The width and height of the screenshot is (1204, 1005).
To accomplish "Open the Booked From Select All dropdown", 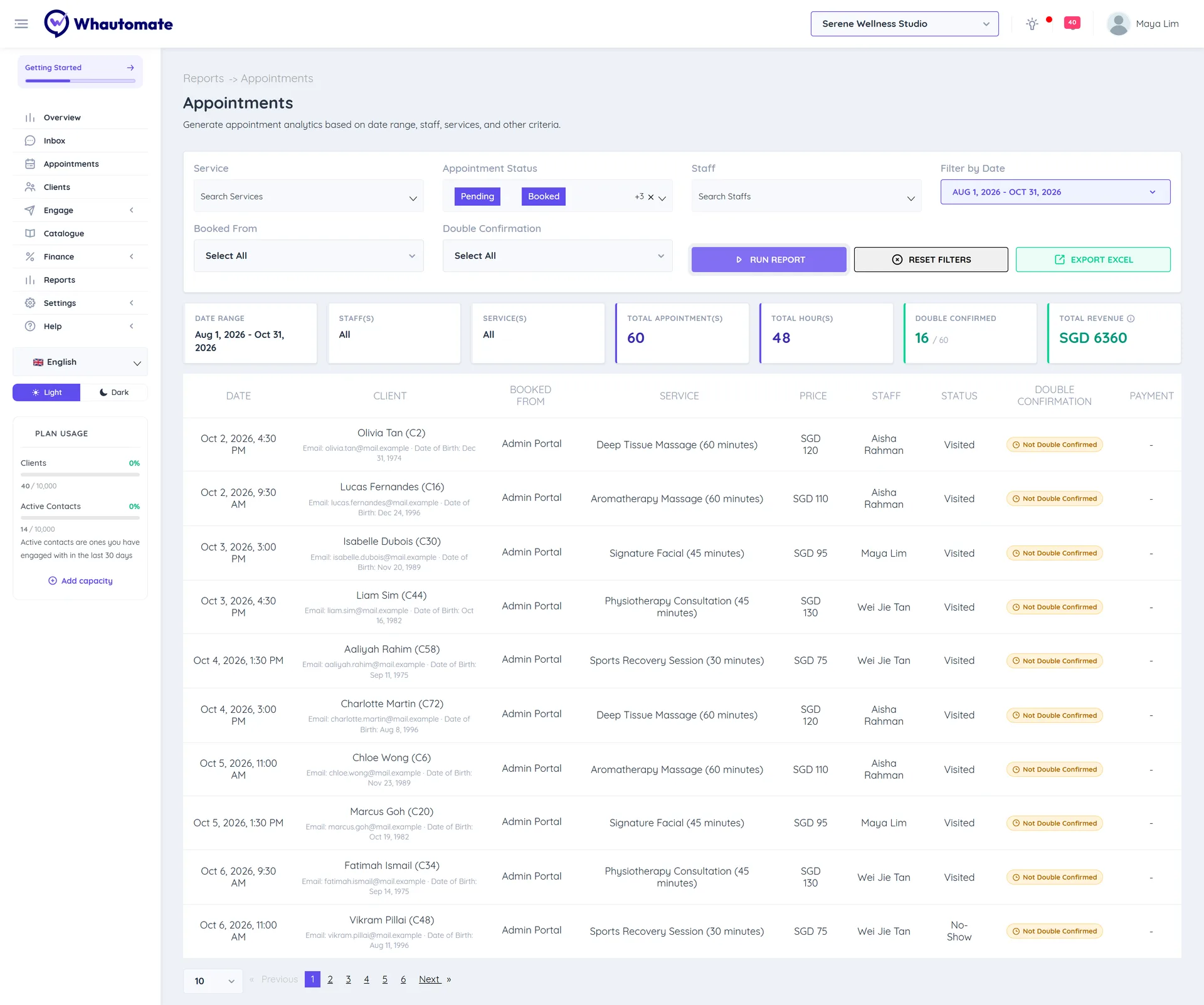I will point(309,256).
